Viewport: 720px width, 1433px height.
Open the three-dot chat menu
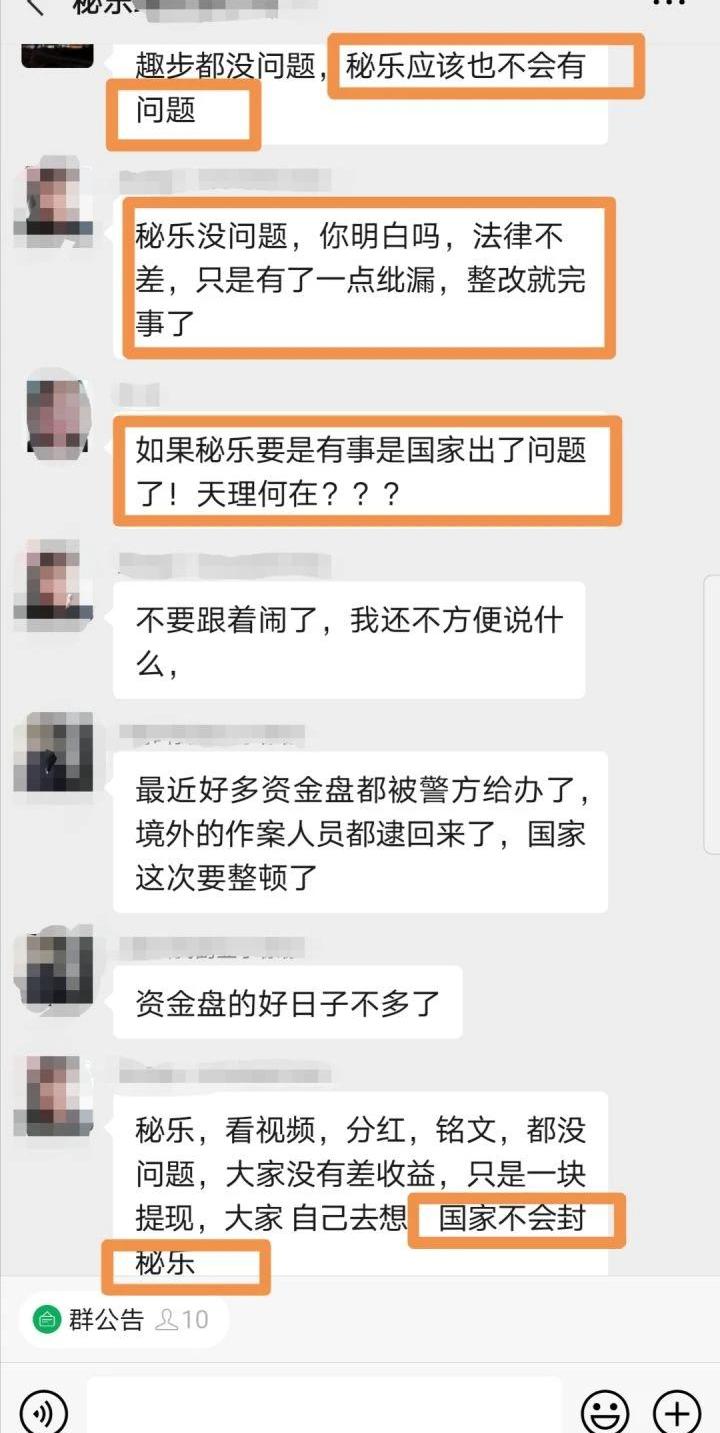coord(668,3)
